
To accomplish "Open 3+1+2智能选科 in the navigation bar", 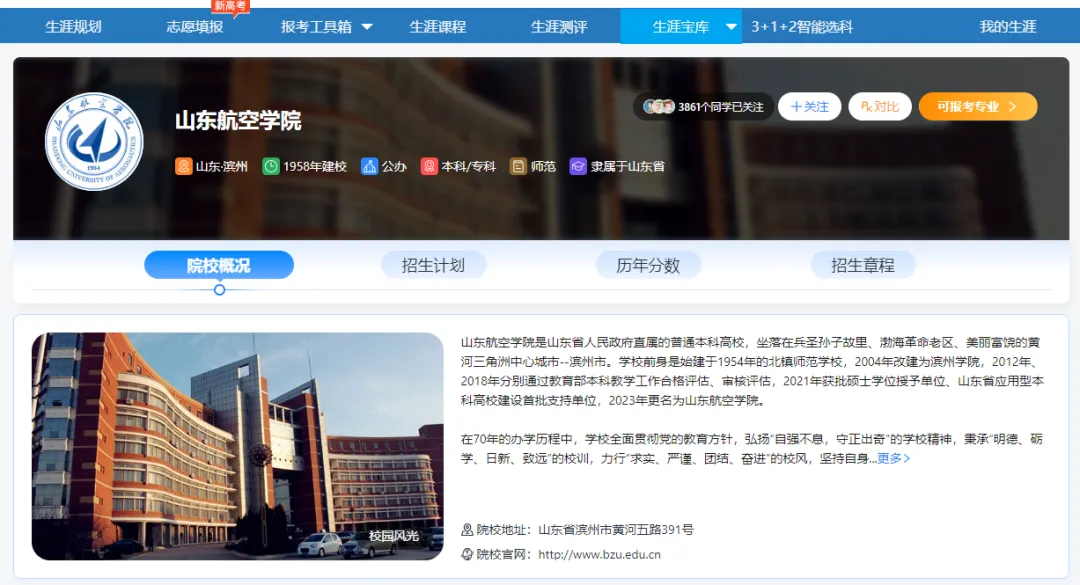I will [802, 27].
